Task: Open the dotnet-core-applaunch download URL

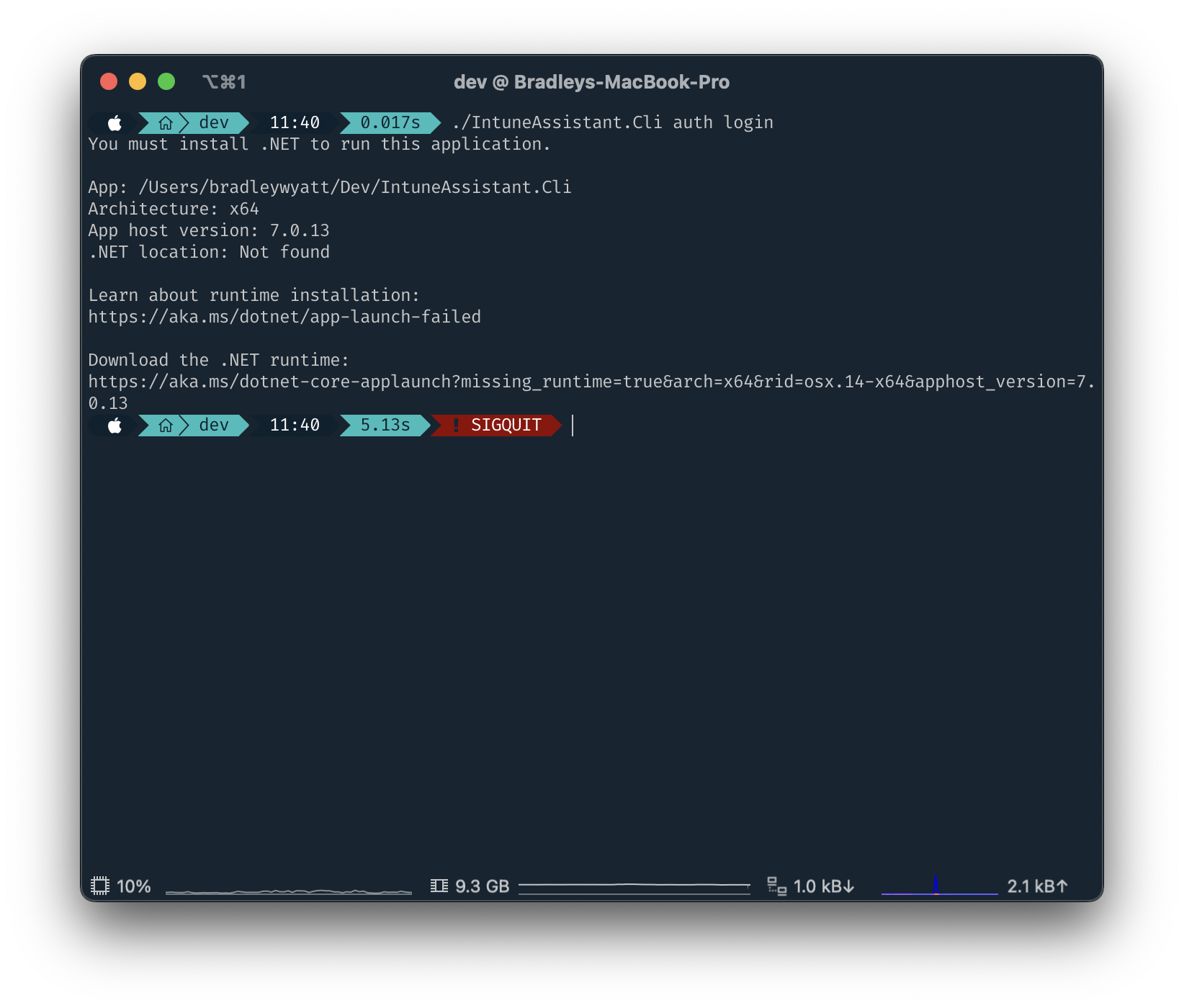Action: 591,392
